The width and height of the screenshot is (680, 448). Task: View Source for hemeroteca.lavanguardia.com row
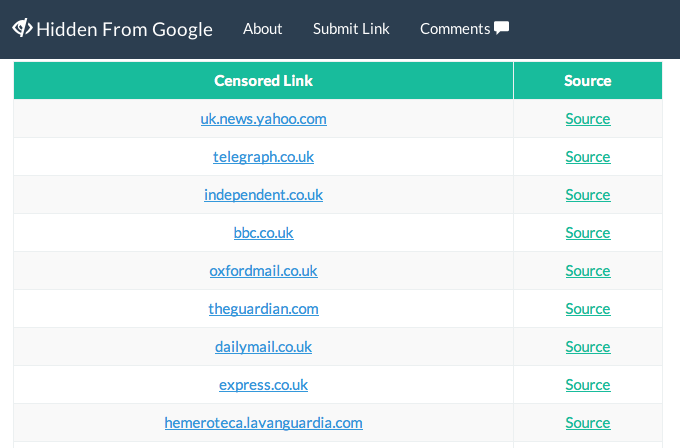tap(588, 423)
